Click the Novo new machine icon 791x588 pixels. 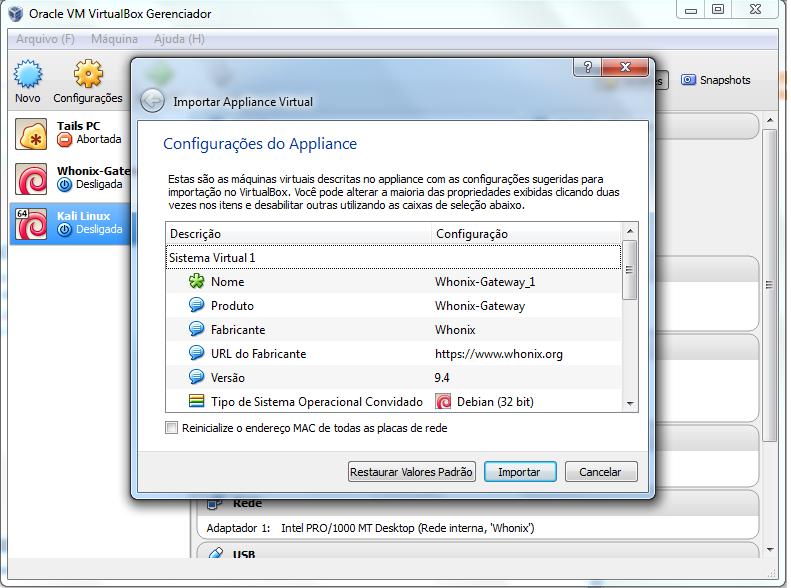tap(28, 75)
